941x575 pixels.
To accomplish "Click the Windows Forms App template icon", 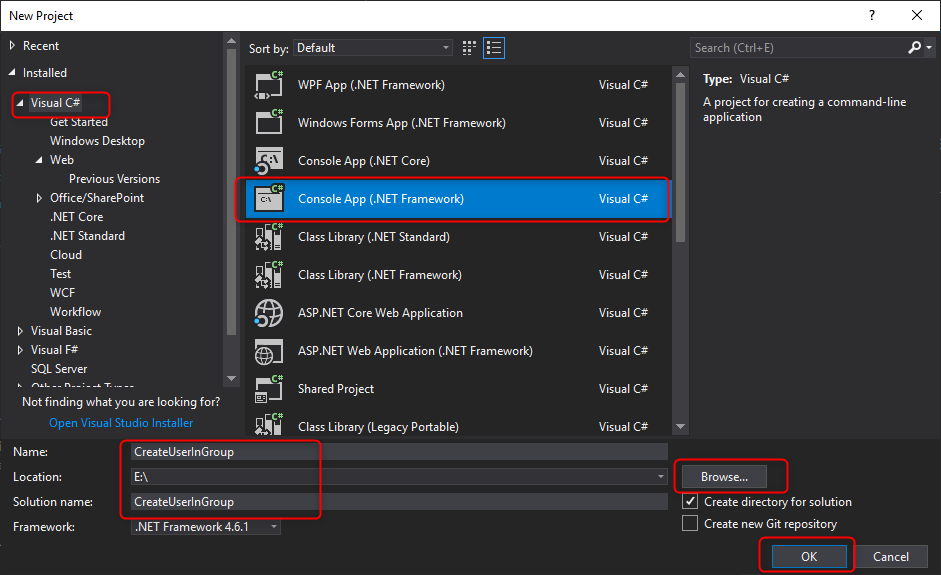I will tap(268, 122).
